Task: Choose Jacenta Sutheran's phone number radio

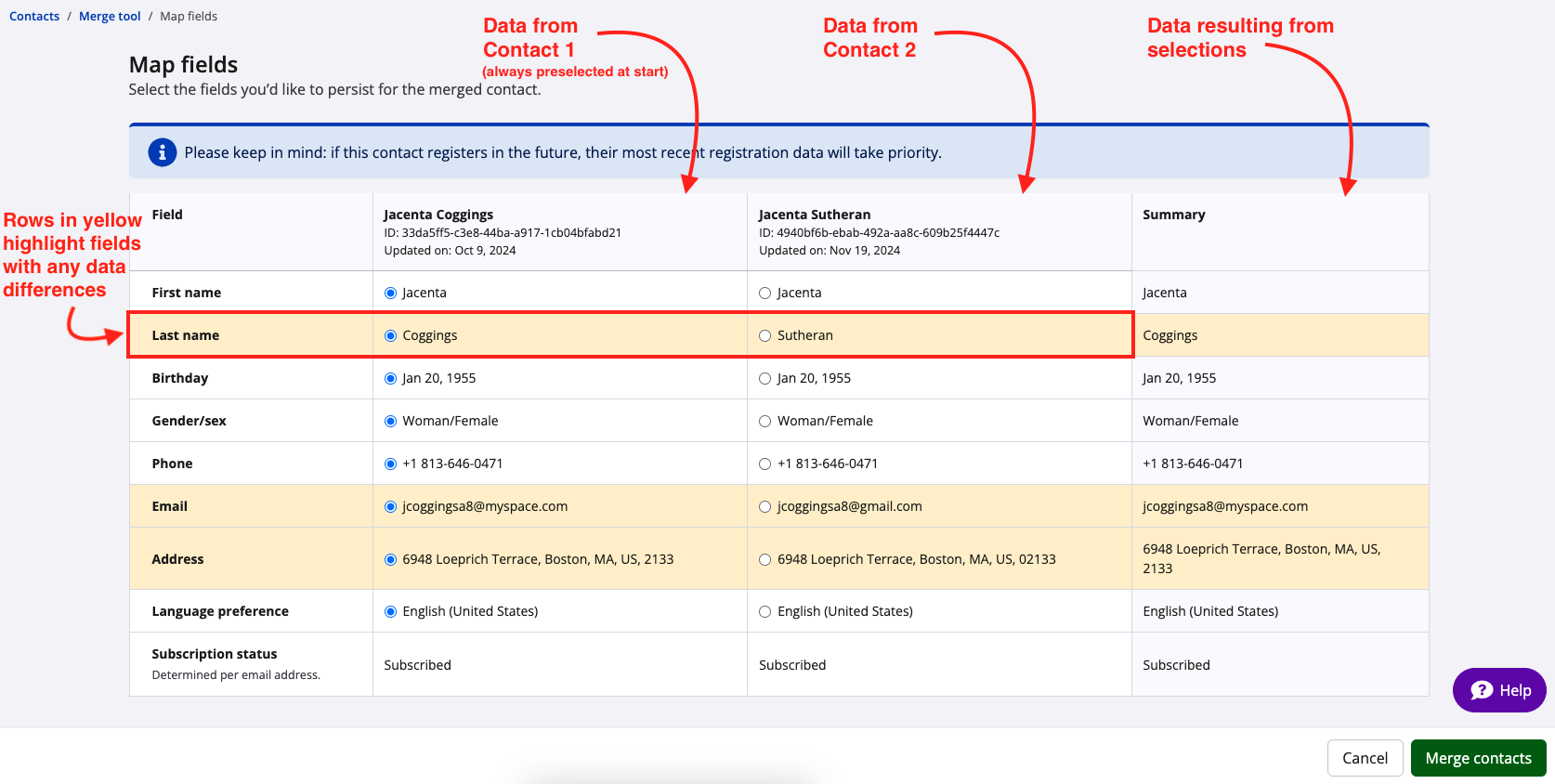Action: [765, 464]
